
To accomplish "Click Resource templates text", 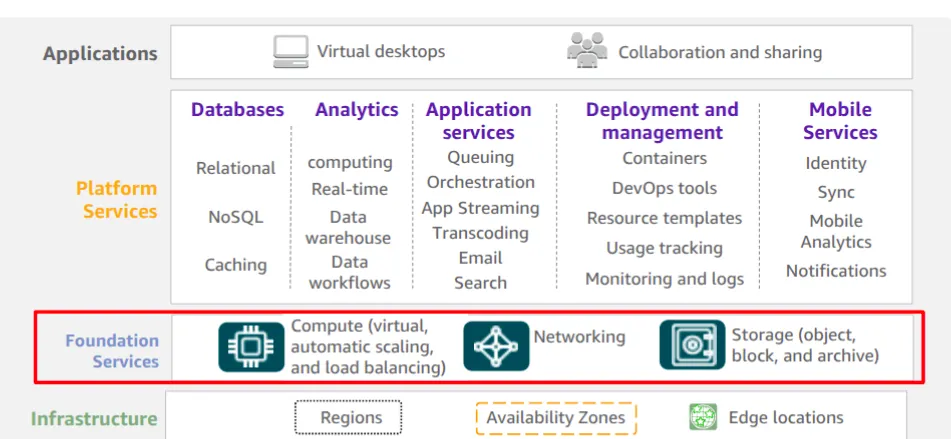I will (665, 218).
